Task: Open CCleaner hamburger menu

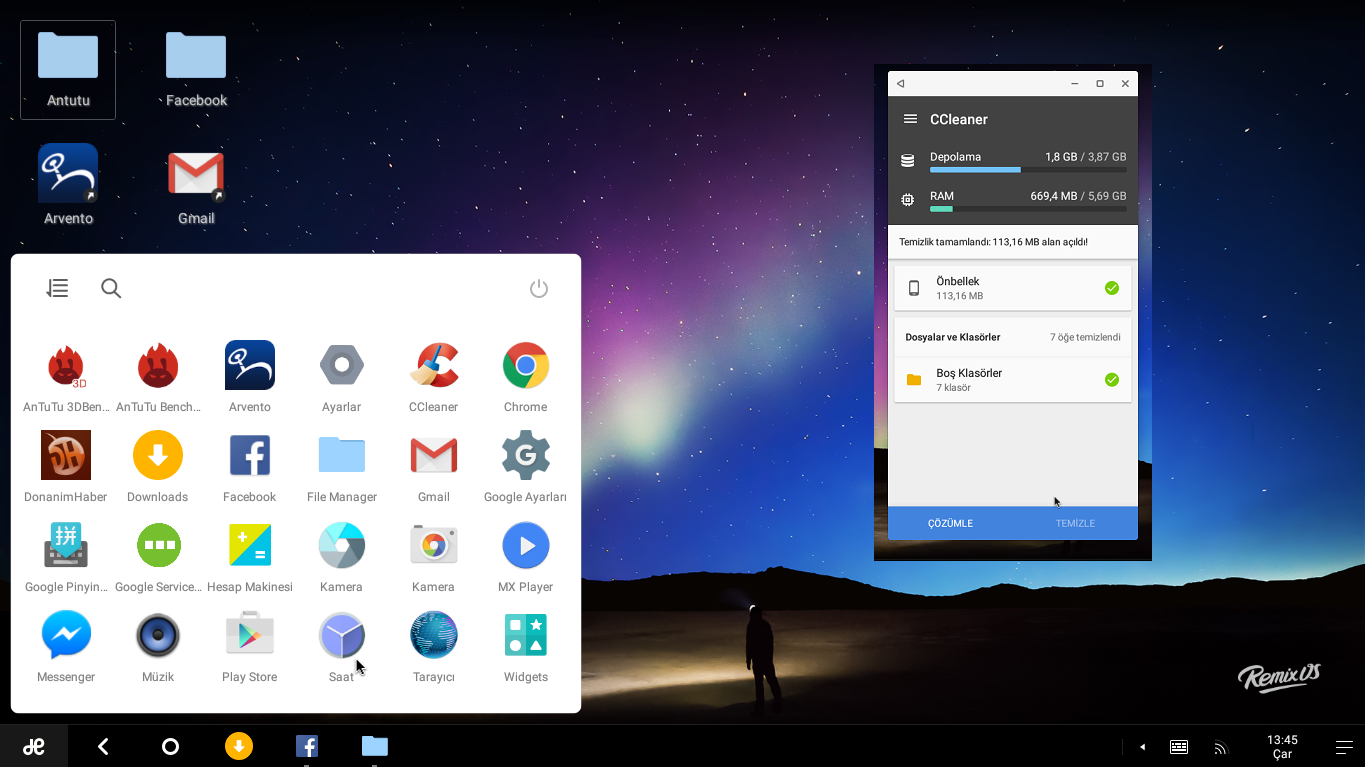Action: coord(910,119)
